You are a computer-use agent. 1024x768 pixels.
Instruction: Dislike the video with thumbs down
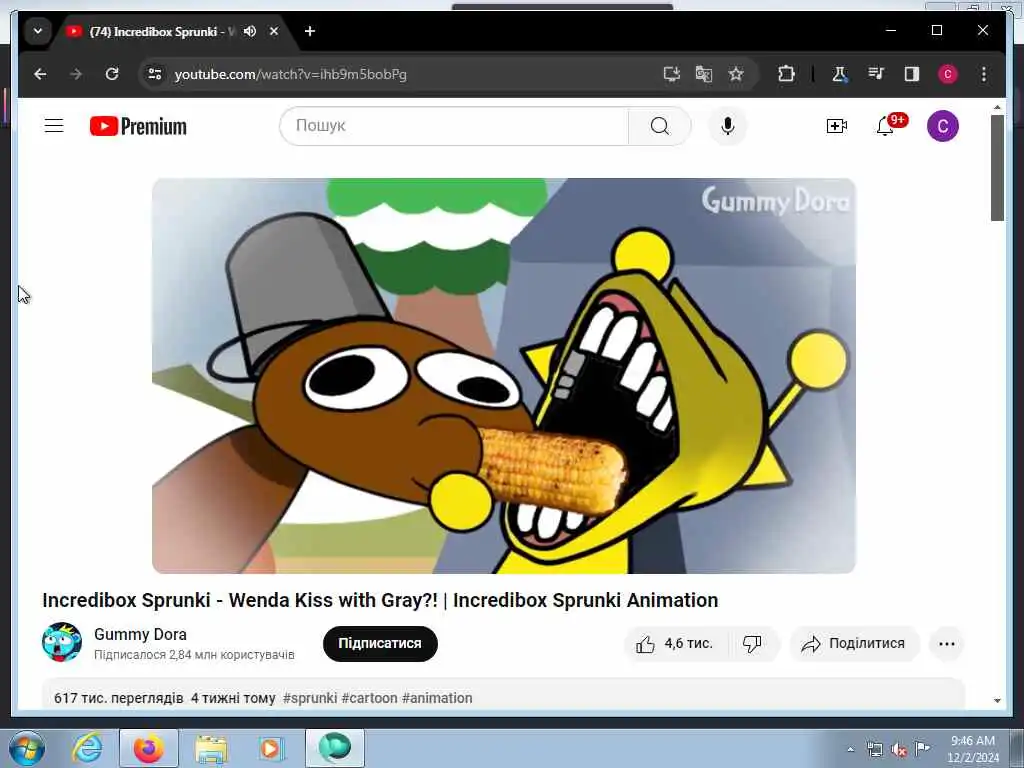pos(753,644)
